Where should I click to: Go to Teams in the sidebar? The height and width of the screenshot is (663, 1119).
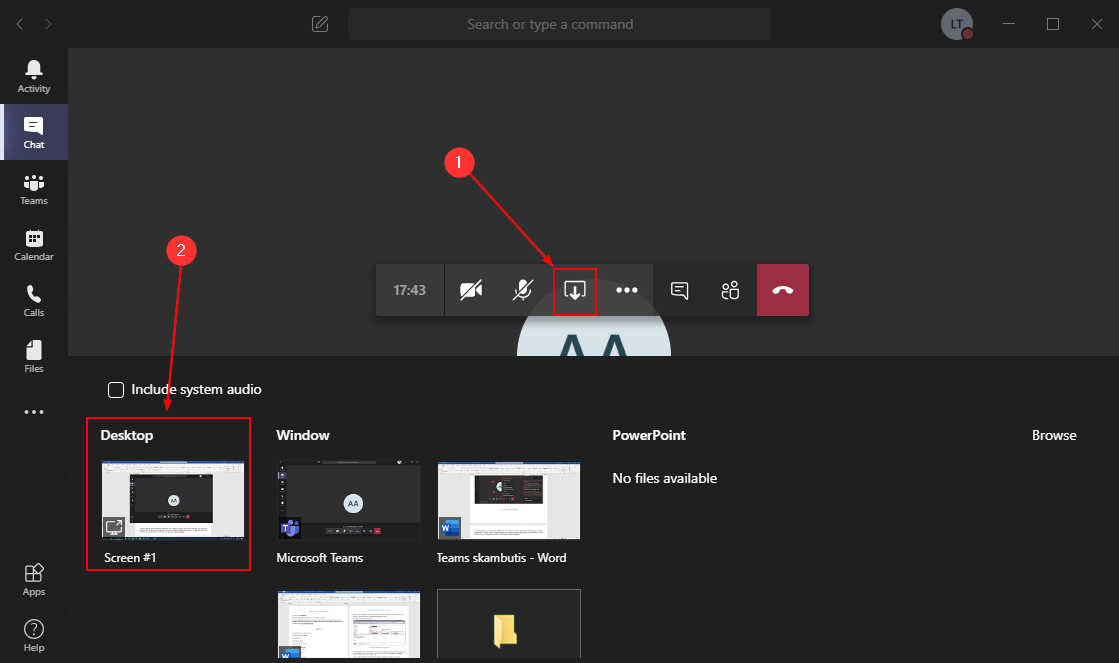click(x=34, y=188)
